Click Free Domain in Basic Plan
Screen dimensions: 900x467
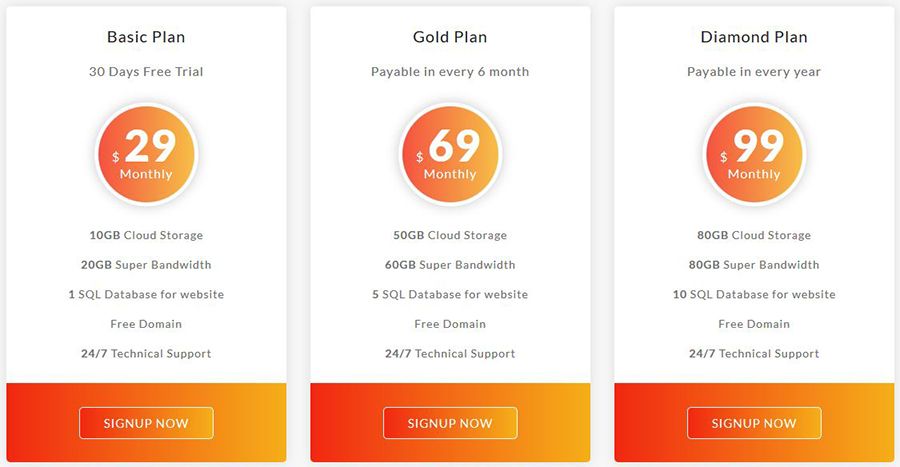point(146,324)
